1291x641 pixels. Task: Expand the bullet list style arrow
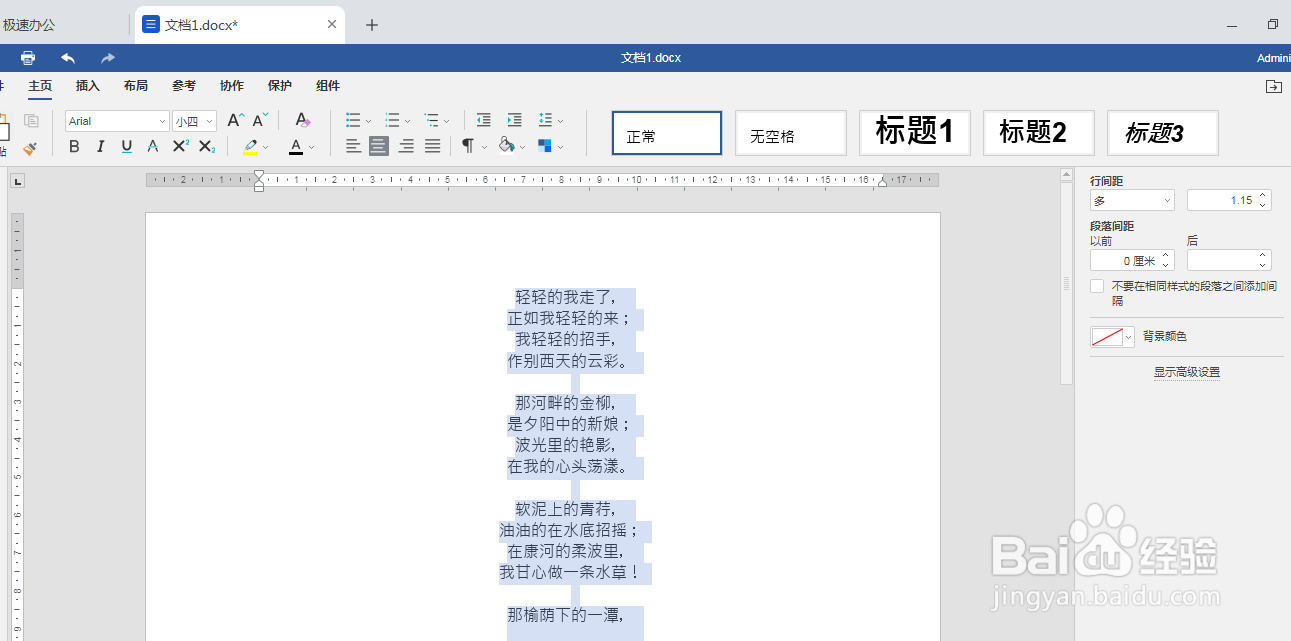[x=369, y=121]
